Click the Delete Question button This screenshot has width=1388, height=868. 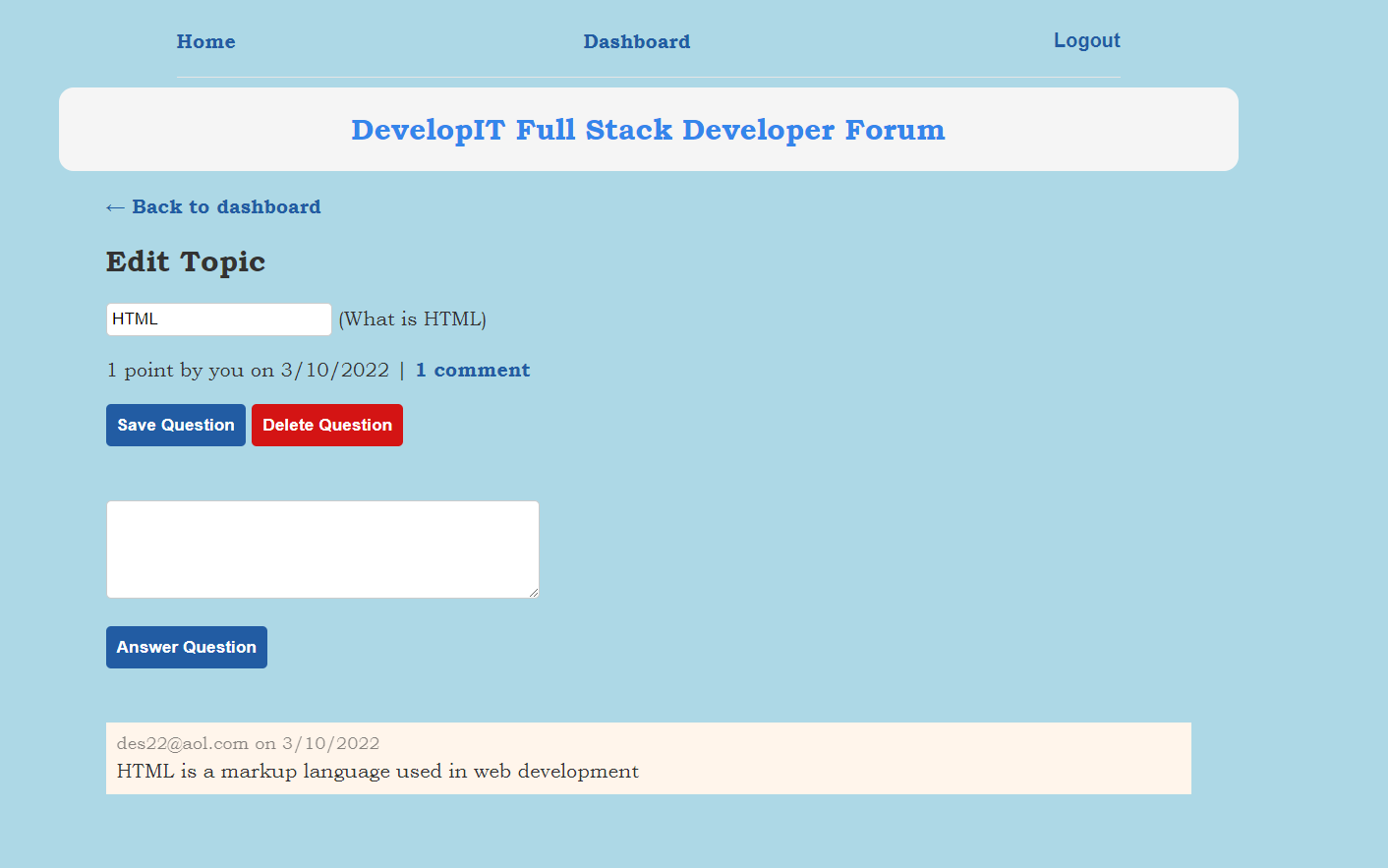coord(326,425)
